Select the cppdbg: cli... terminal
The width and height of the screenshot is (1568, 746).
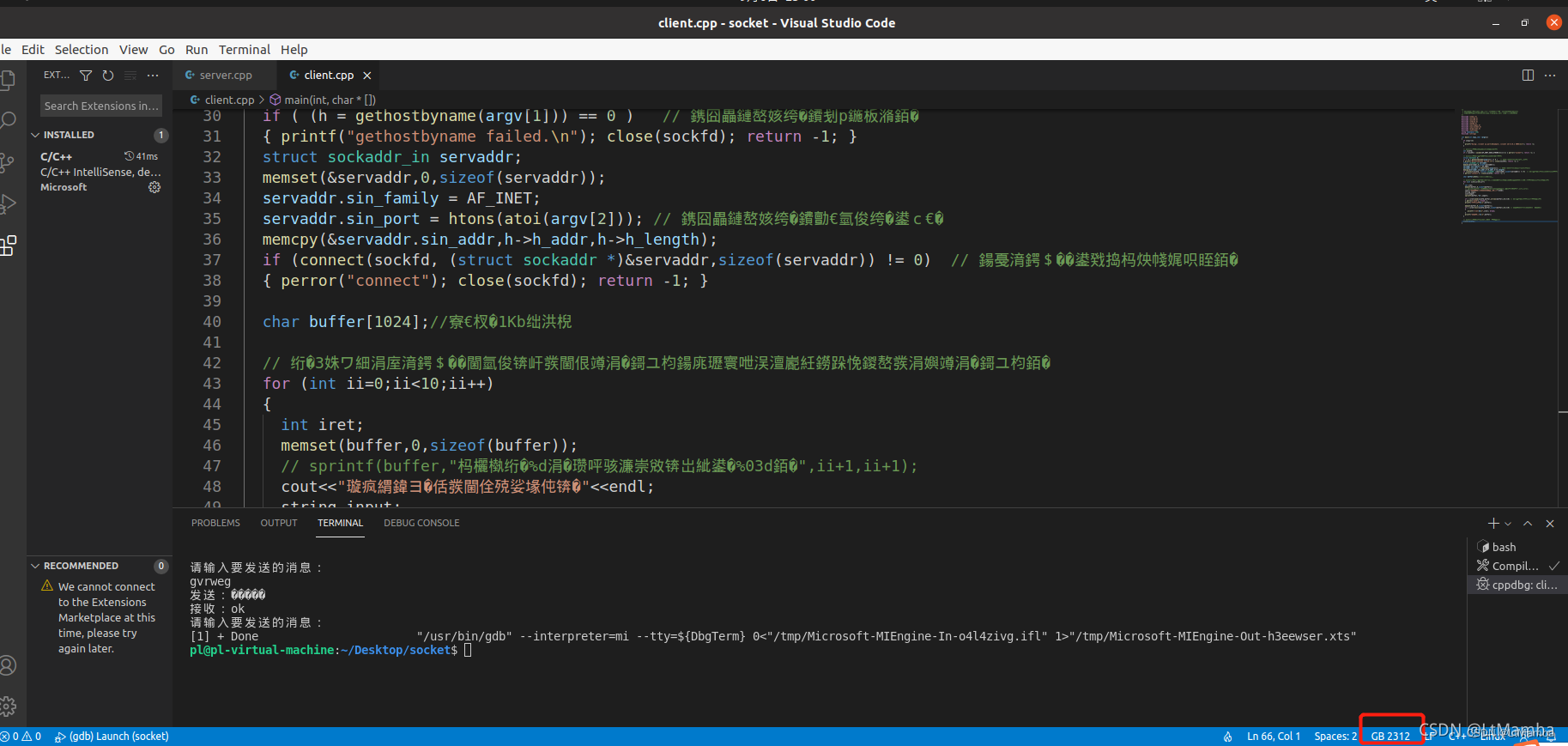click(1517, 585)
